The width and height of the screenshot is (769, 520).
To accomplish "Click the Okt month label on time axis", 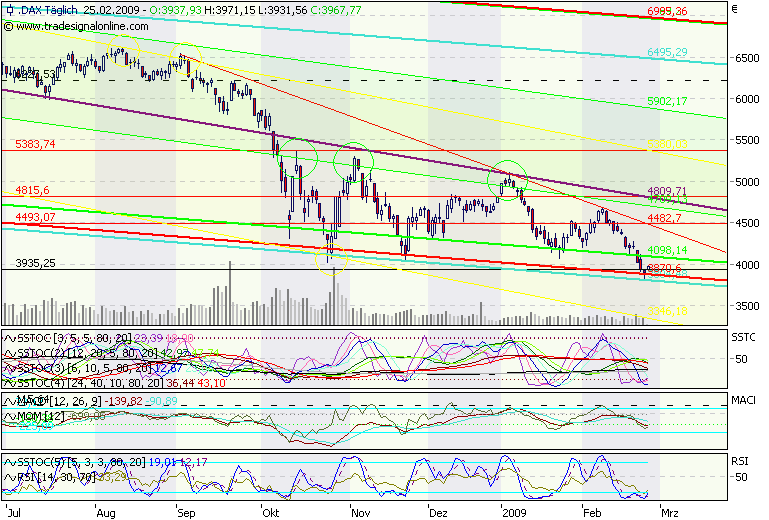I will coord(269,511).
